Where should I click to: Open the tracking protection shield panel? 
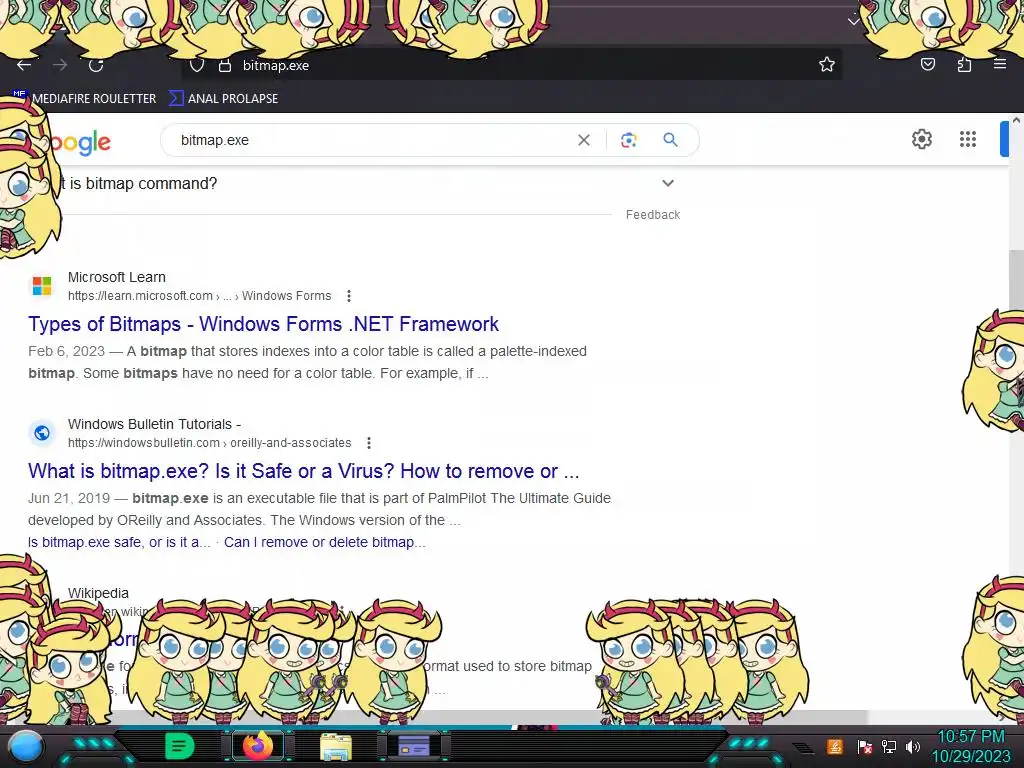point(197,65)
